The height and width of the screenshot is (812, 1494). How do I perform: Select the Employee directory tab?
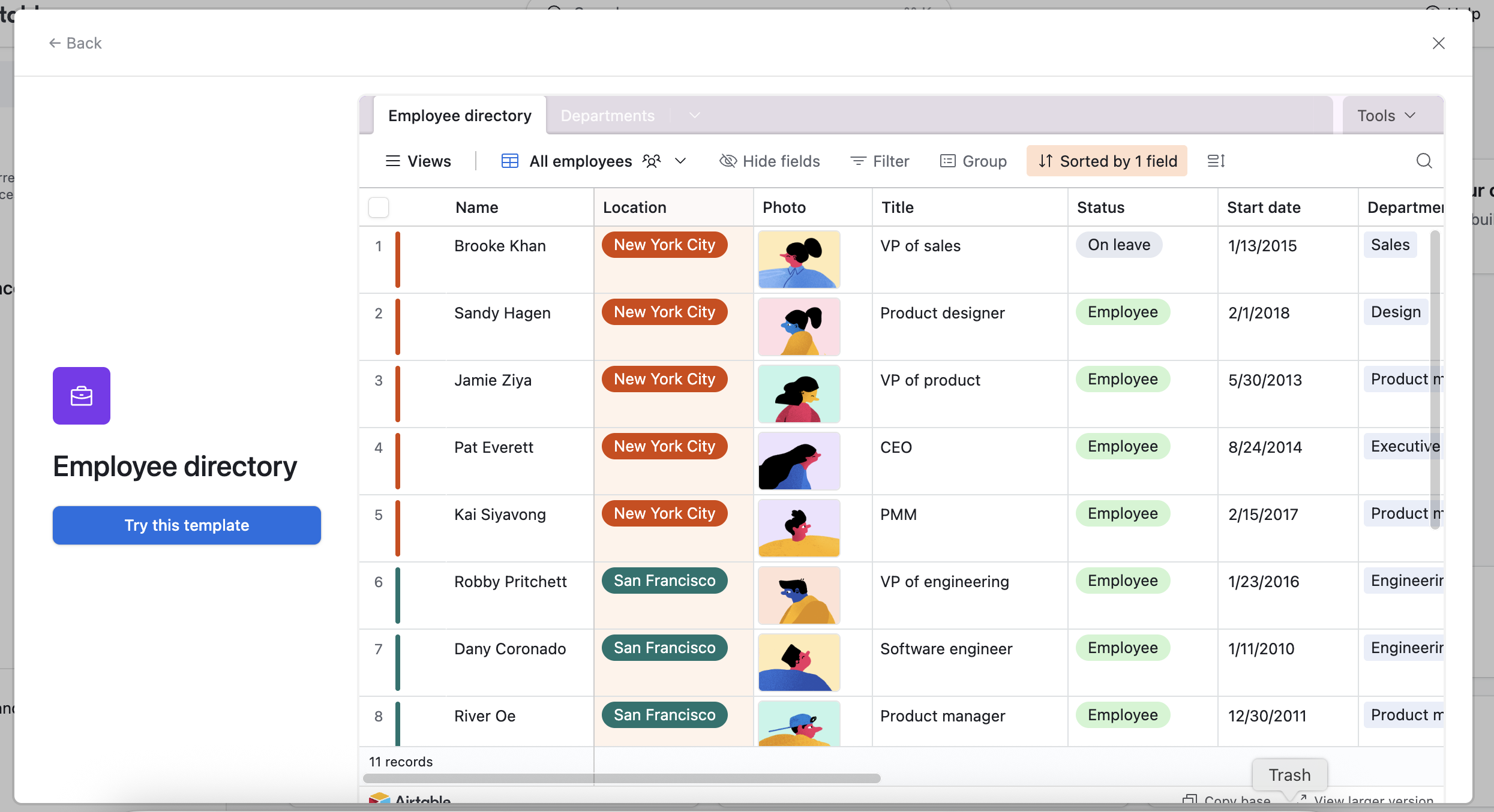pos(460,115)
